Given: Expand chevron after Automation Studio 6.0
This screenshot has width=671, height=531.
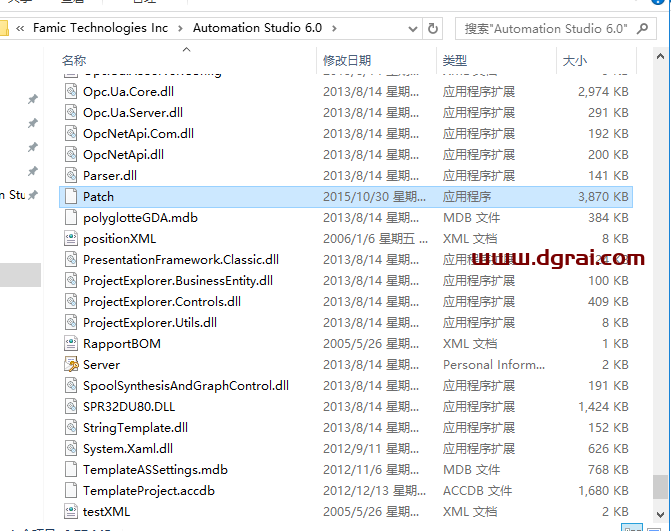Looking at the screenshot, I should pos(334,29).
